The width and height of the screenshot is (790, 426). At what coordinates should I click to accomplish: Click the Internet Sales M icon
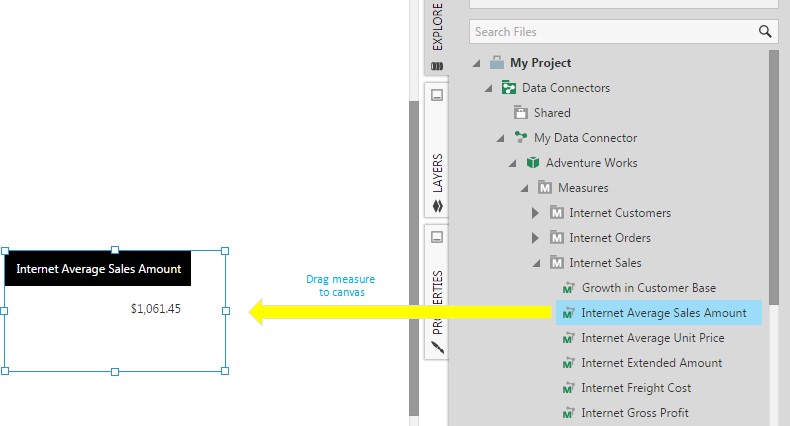(557, 262)
